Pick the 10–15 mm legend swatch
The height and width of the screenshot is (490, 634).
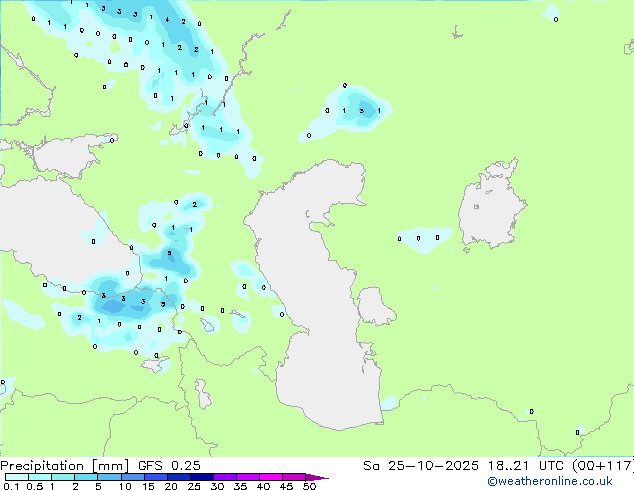pos(133,477)
